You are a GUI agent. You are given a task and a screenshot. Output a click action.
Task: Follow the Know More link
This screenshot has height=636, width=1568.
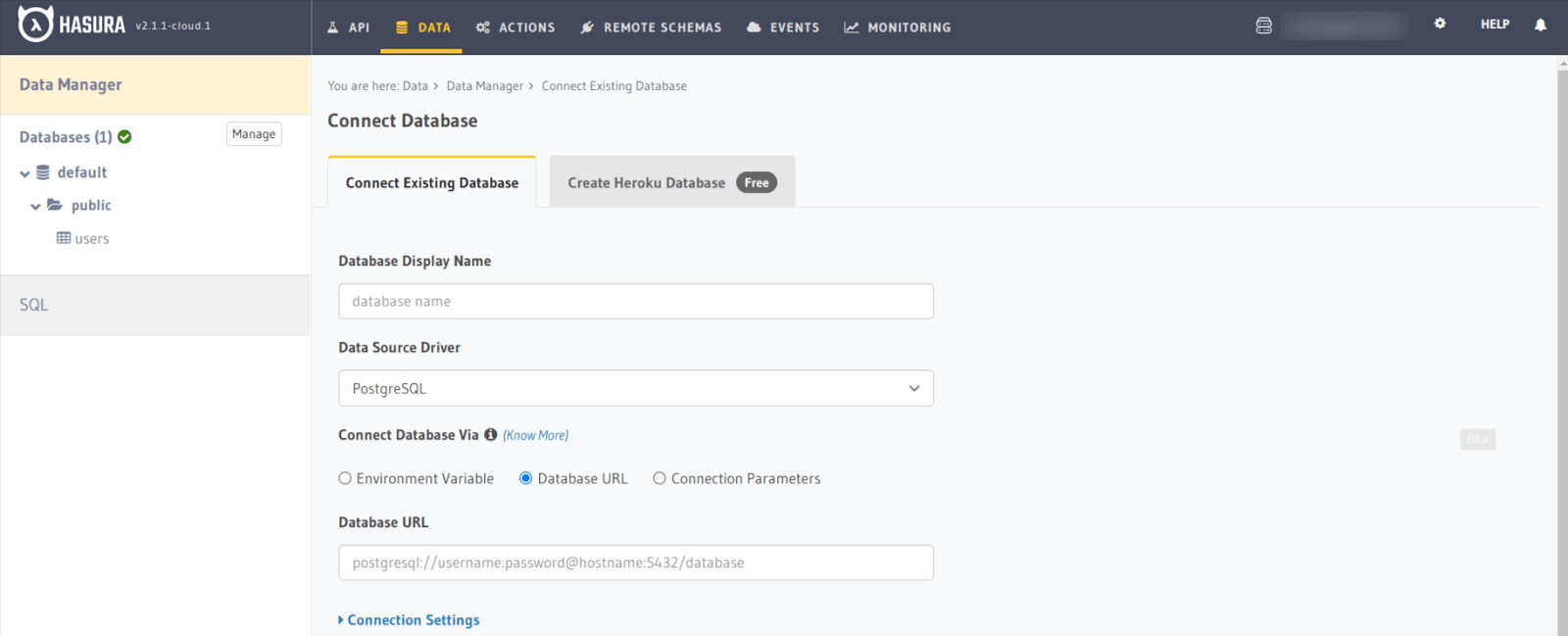(x=536, y=435)
